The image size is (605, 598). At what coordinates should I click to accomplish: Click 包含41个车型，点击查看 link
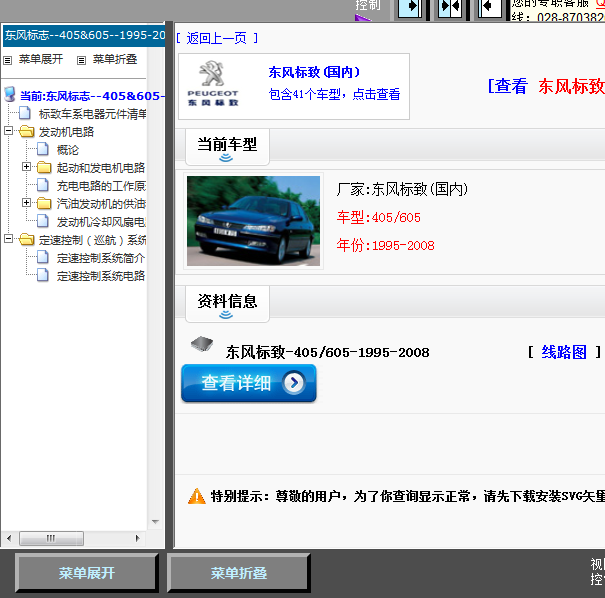[x=334, y=94]
